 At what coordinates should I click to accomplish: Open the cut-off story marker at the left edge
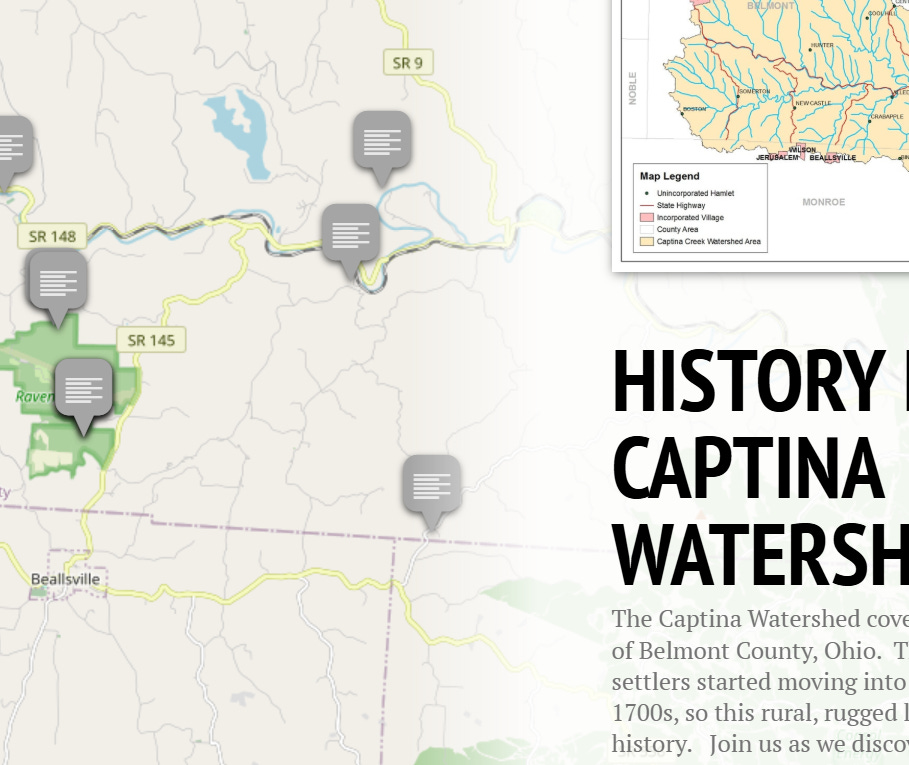(14, 152)
